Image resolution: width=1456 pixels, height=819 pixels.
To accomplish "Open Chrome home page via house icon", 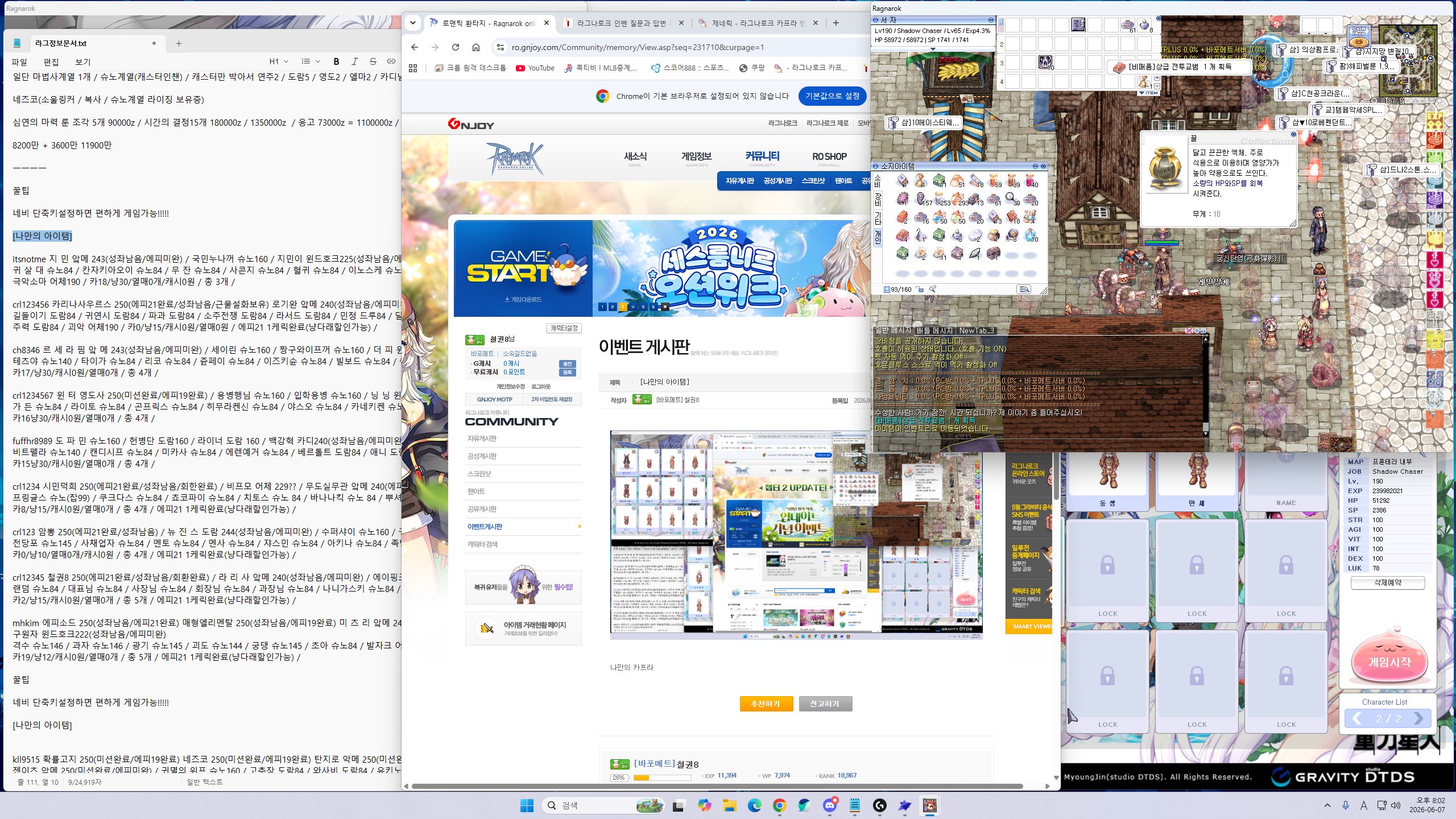I will 476,47.
